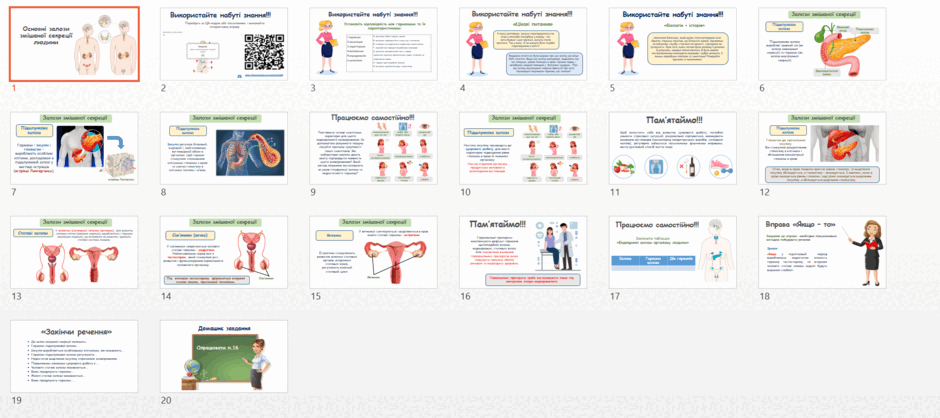The width and height of the screenshot is (940, 418).
Task: Open slide 10 thumbnail
Action: coord(523,148)
